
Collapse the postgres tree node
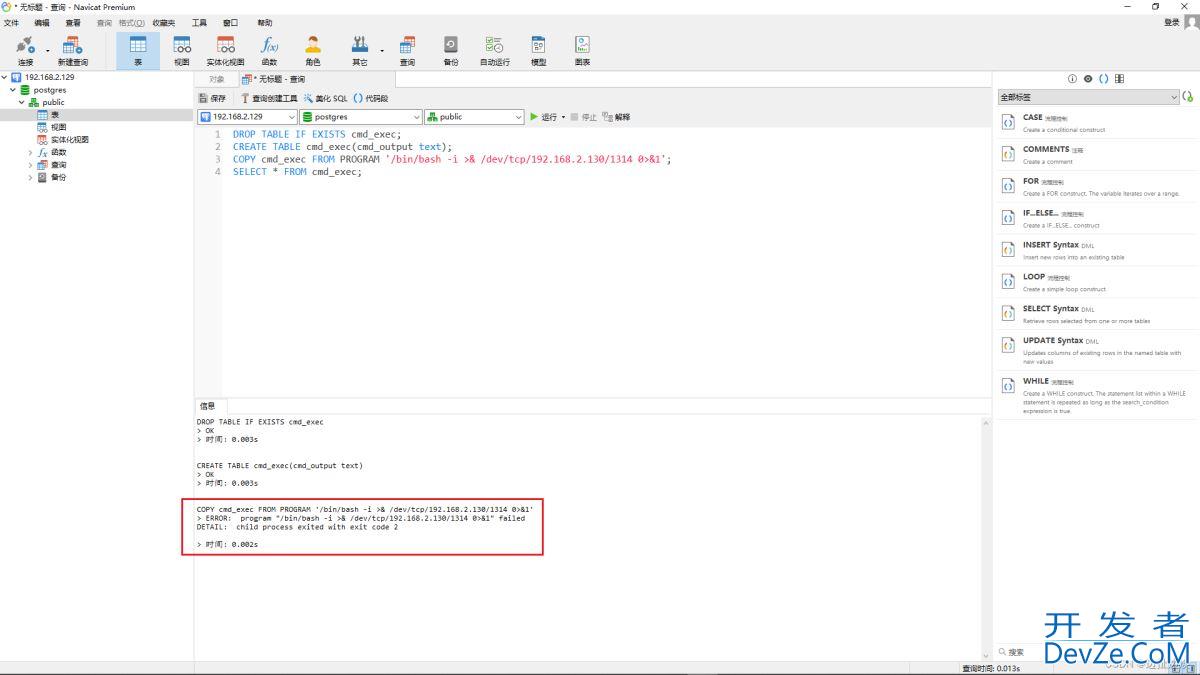pyautogui.click(x=13, y=90)
